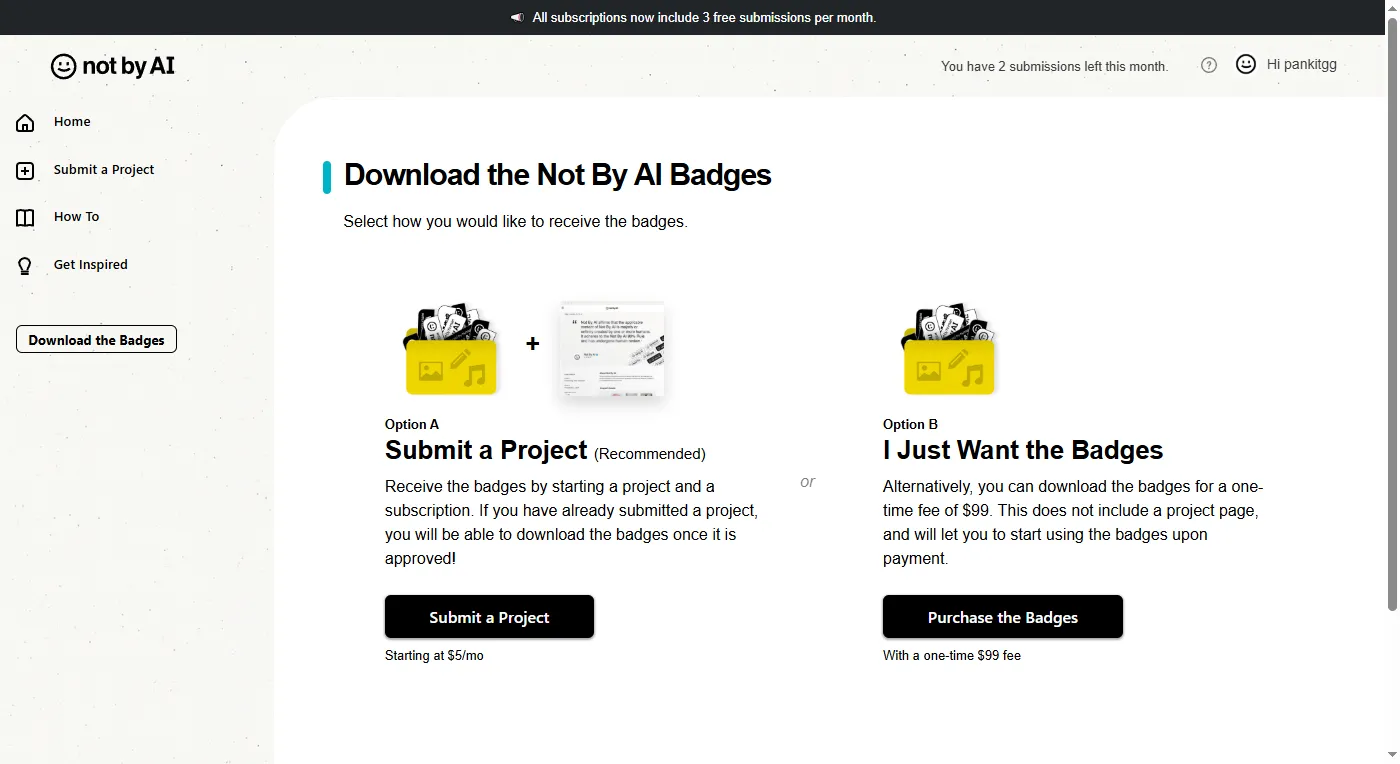
Task: Click the Not By AI smiley logo
Action: [63, 66]
